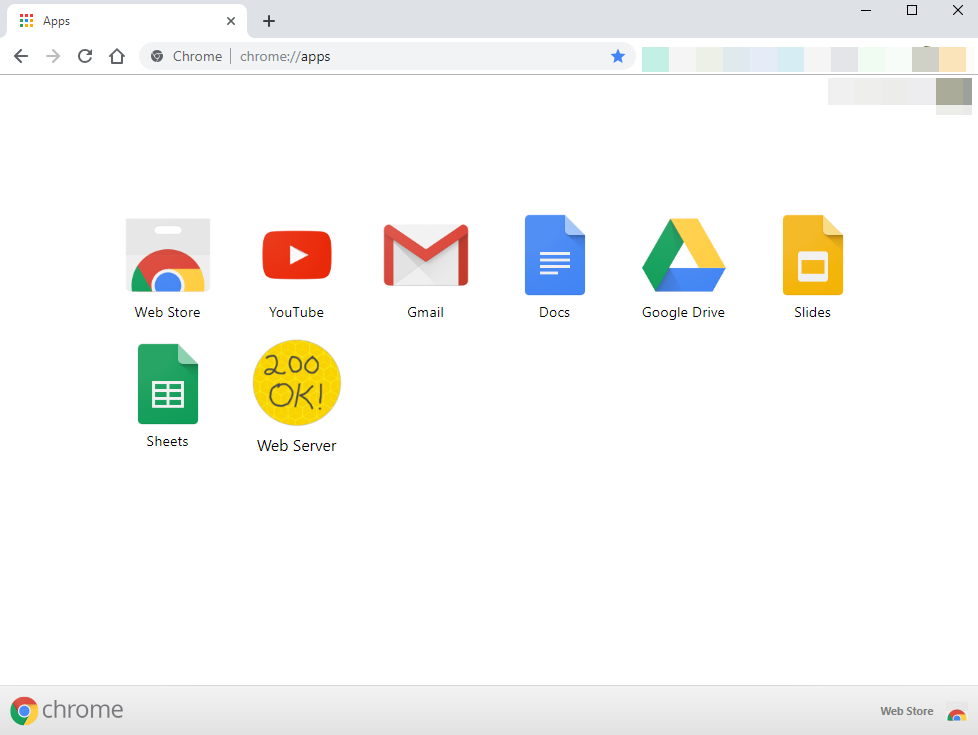Launch the 200 OK Web Server app
Viewport: 978px width, 735px height.
coord(297,382)
